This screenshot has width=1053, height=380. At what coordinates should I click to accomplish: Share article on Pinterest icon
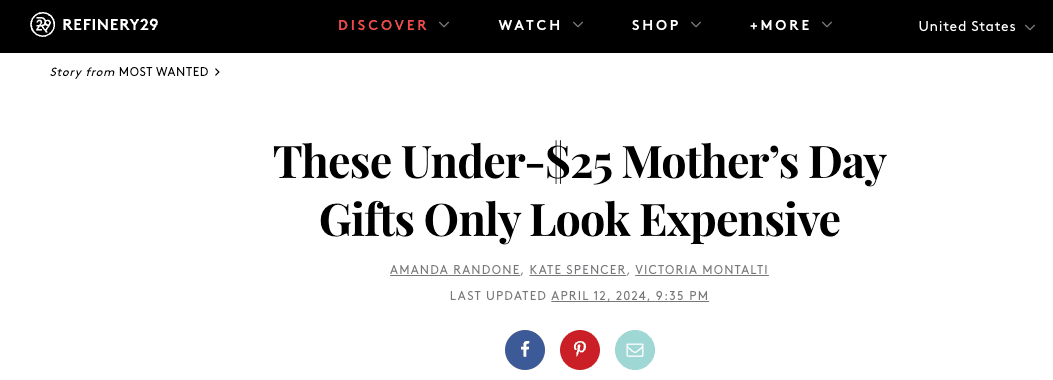click(580, 350)
